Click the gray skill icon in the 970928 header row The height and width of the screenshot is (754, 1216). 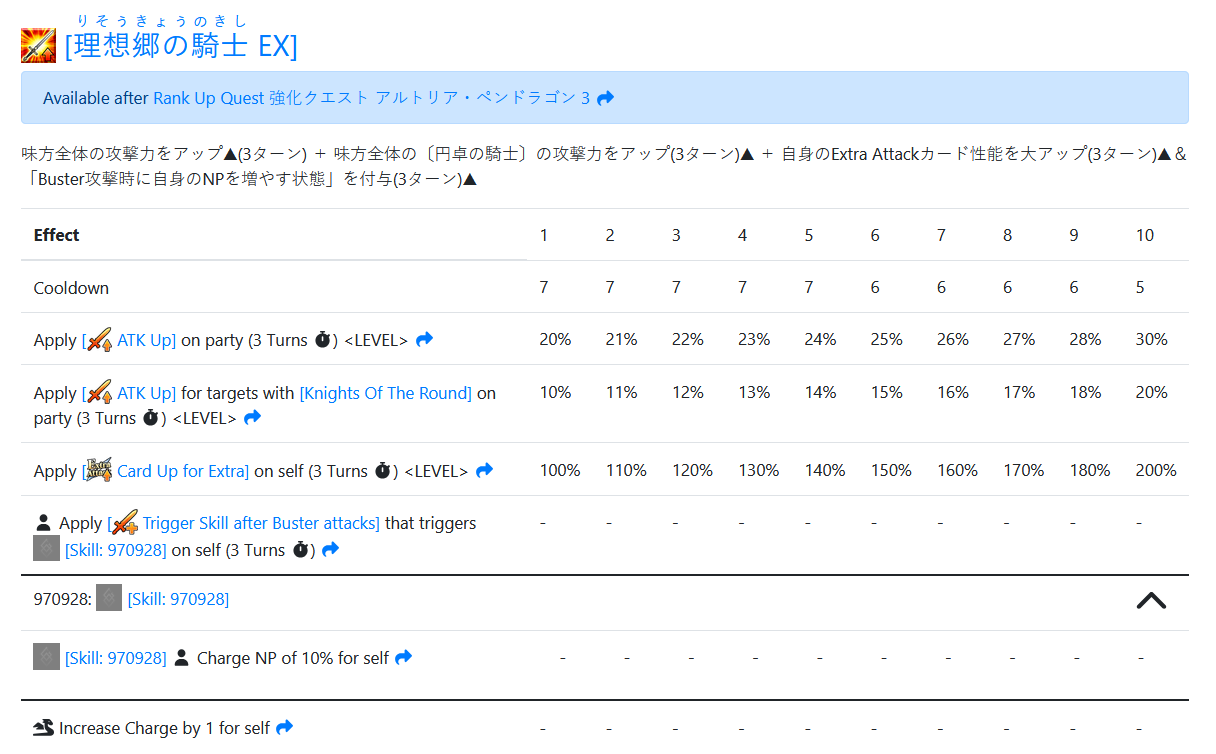point(109,598)
